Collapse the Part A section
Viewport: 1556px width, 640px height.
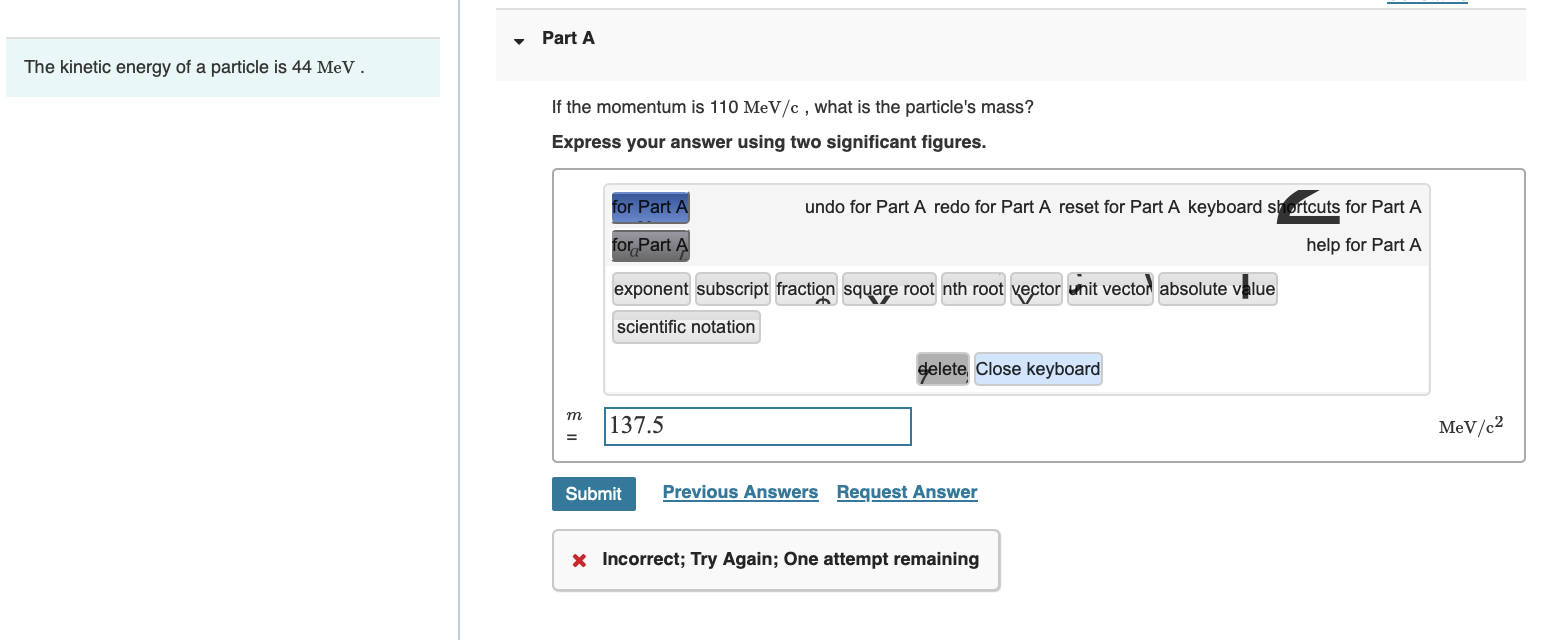[518, 40]
